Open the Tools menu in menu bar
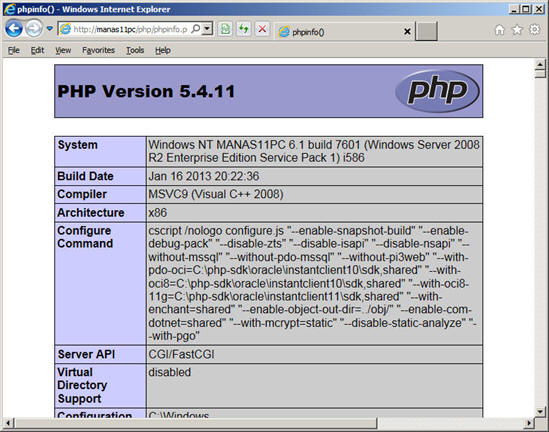549x432 pixels. coord(135,50)
